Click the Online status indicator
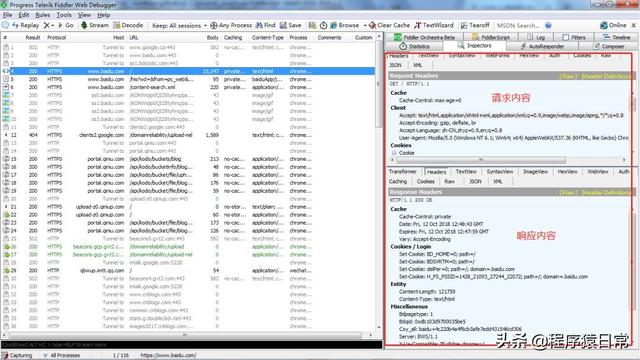Screen dimensions: 640x360 (613, 25)
